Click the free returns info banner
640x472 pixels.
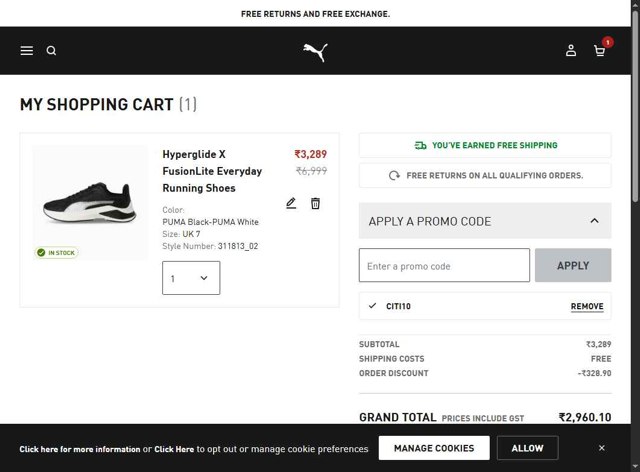pyautogui.click(x=485, y=176)
